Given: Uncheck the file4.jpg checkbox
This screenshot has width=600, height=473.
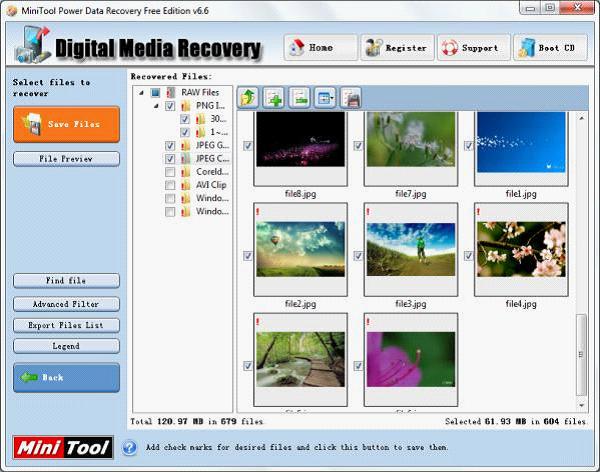Looking at the screenshot, I should click(469, 256).
